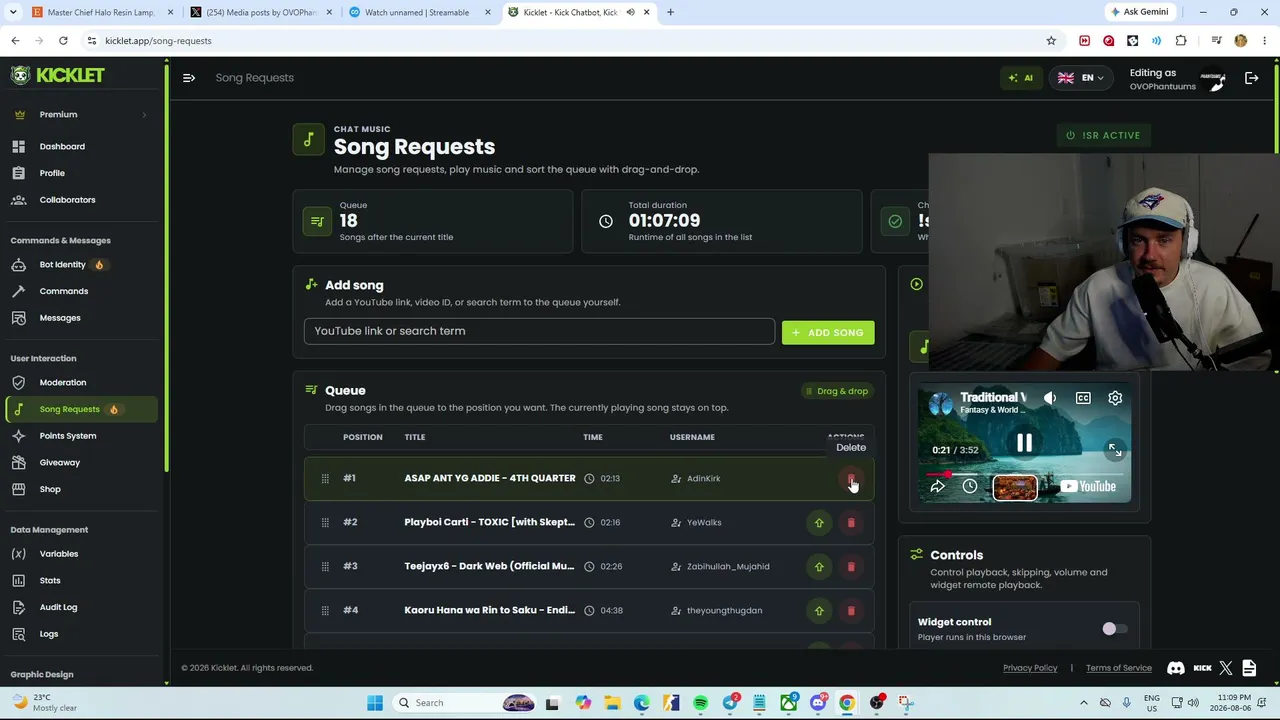
Task: Click the Kicklet logo
Action: (57, 75)
